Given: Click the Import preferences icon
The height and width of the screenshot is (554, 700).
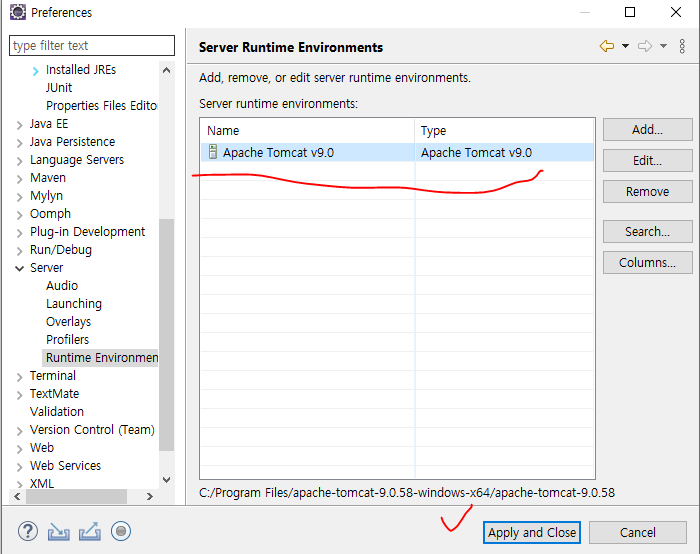Looking at the screenshot, I should click(58, 531).
